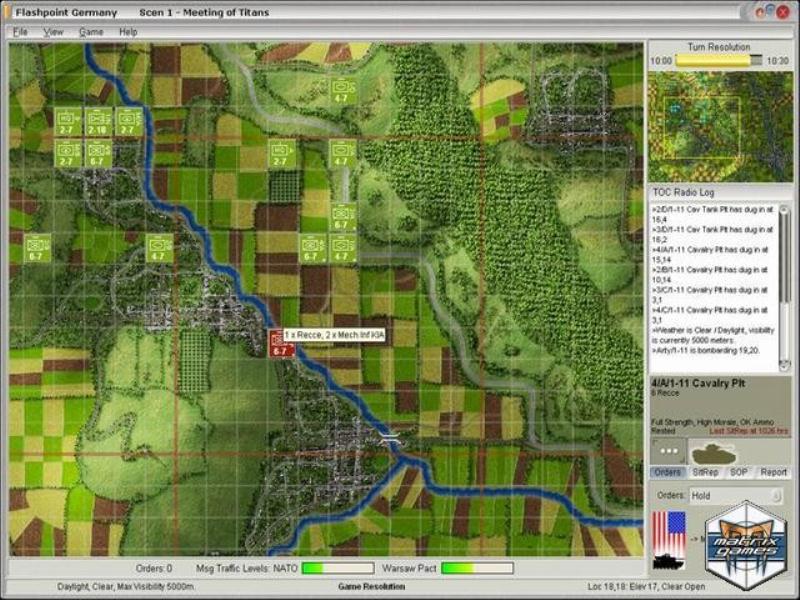
Task: Click the bridge marker on the river
Action: click(x=390, y=438)
